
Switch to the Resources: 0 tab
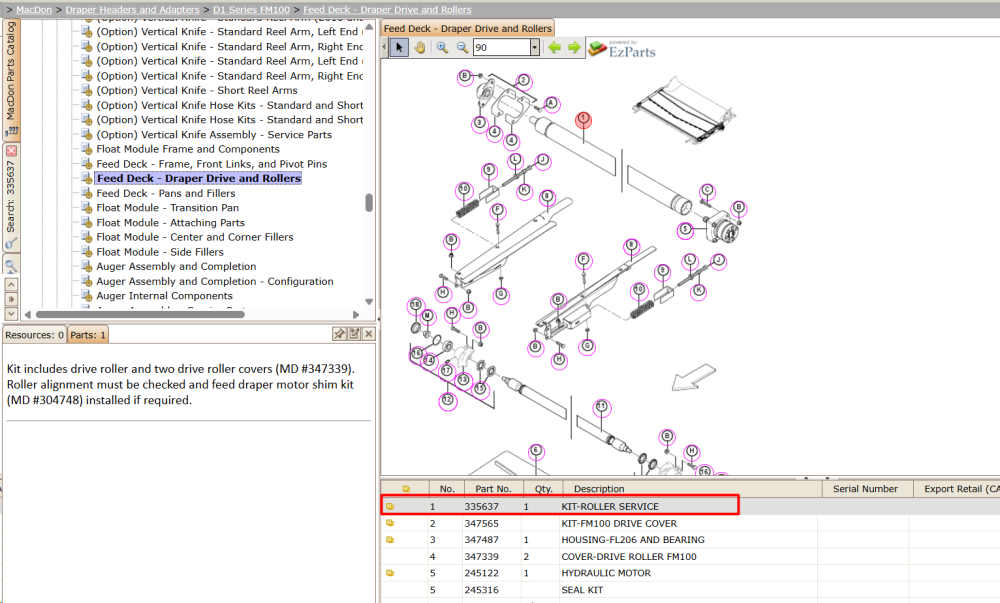tap(34, 335)
